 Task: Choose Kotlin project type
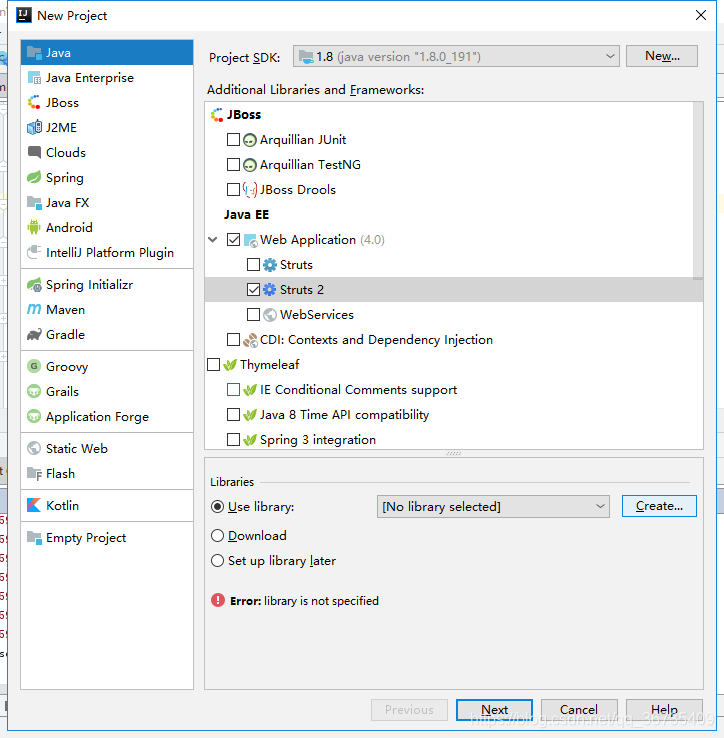[x=107, y=505]
